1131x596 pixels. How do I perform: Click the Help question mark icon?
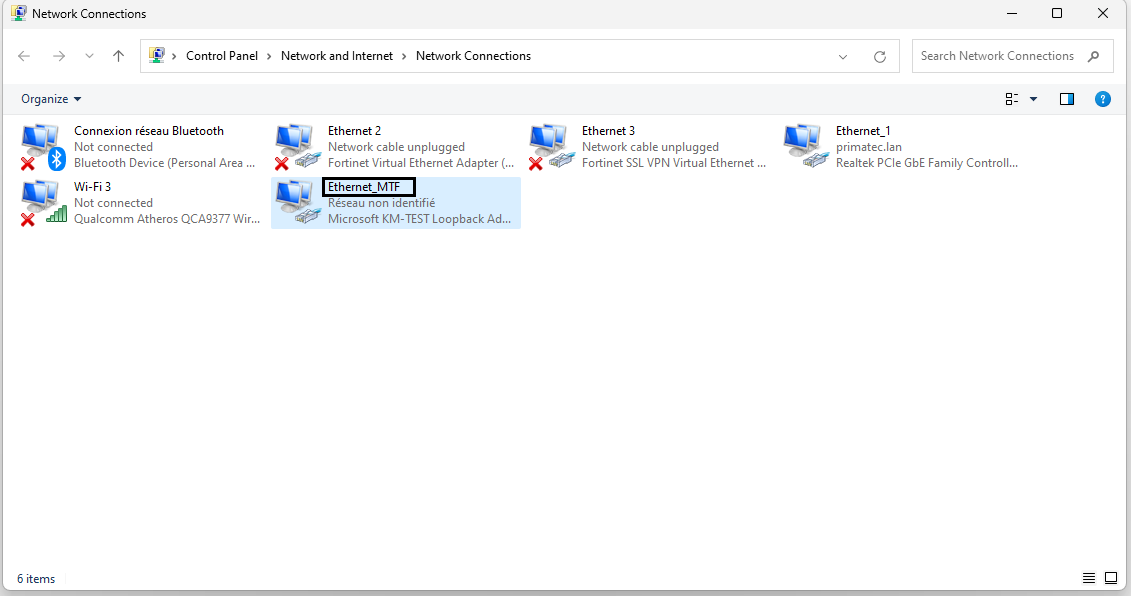(x=1102, y=99)
